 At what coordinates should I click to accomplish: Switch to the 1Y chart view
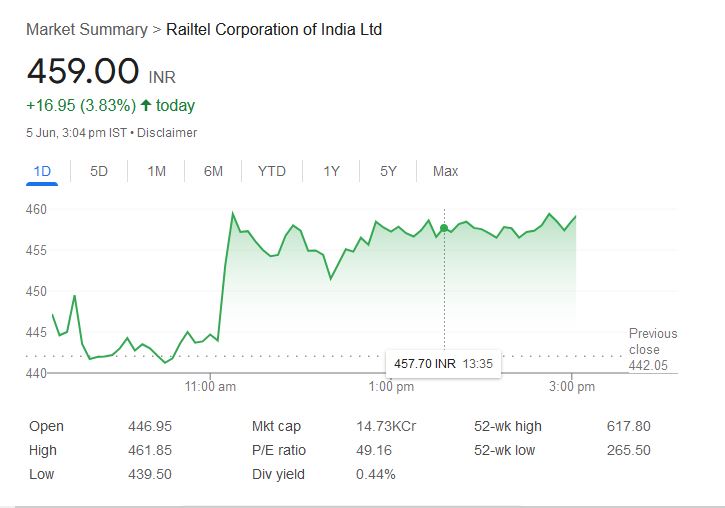[x=331, y=171]
